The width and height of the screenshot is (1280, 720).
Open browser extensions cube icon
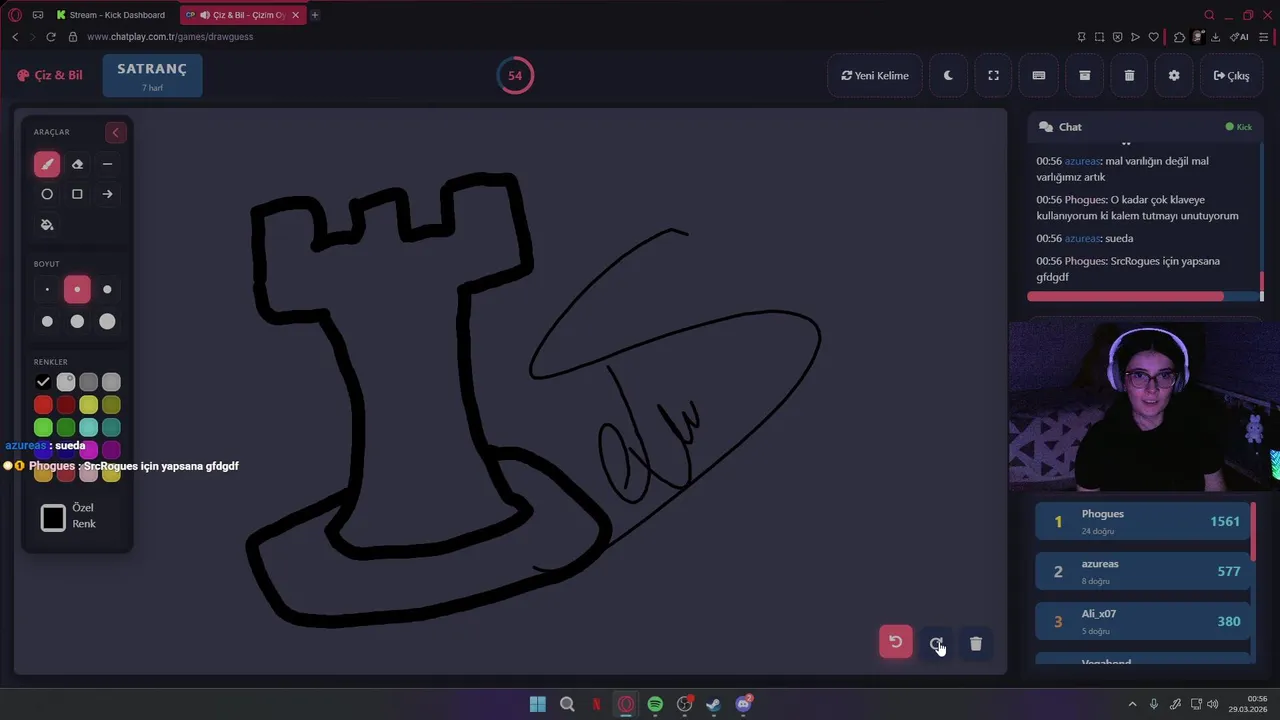click(1180, 37)
